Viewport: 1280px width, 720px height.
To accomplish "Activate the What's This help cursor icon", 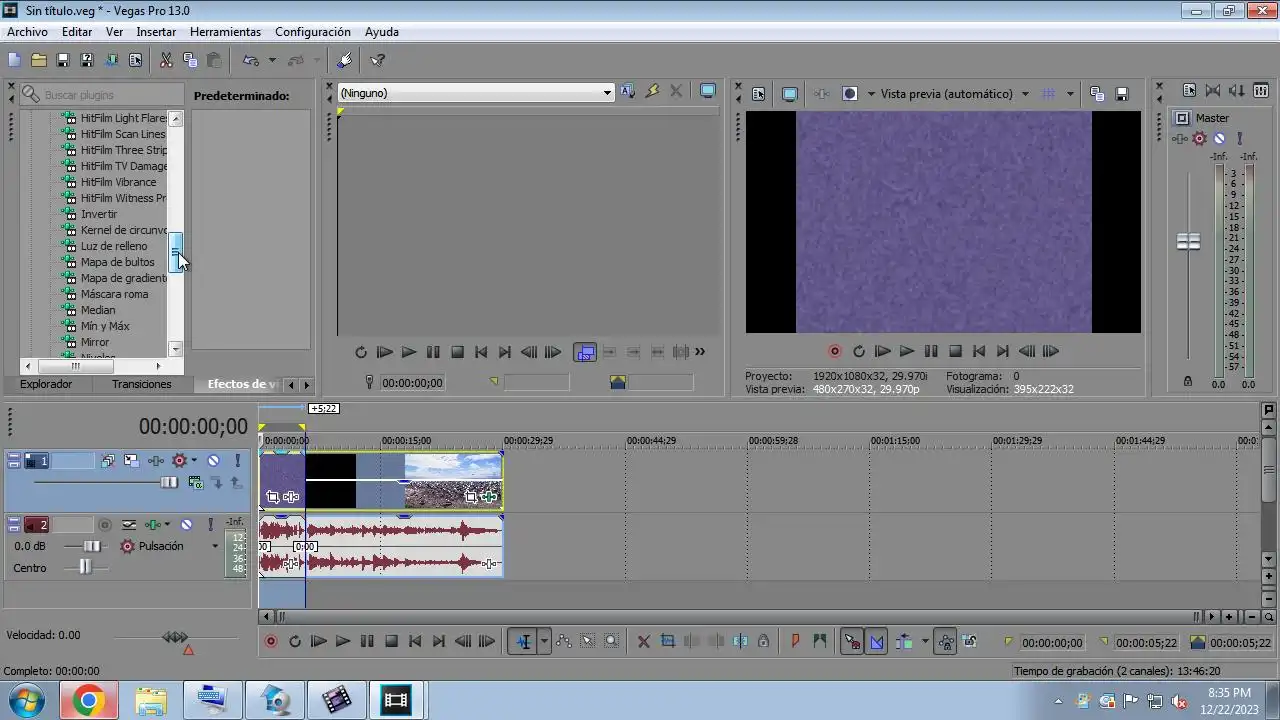I will click(x=377, y=60).
